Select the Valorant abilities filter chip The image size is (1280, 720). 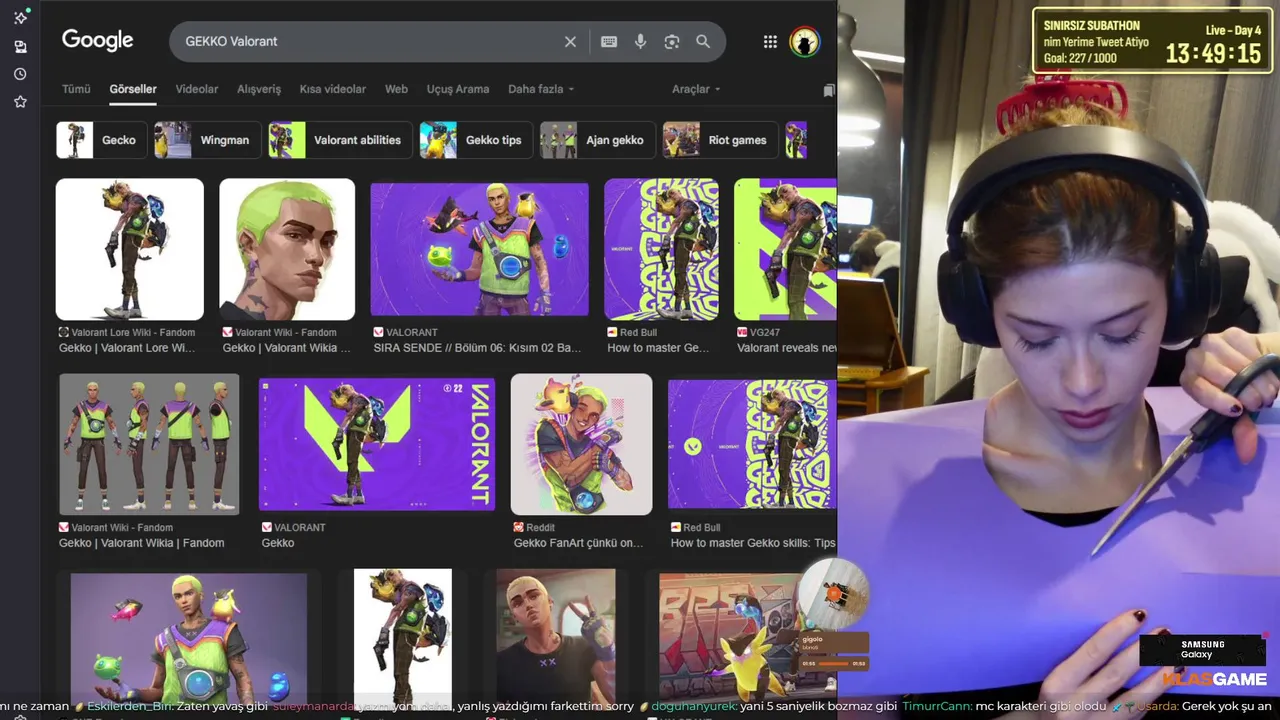click(341, 140)
